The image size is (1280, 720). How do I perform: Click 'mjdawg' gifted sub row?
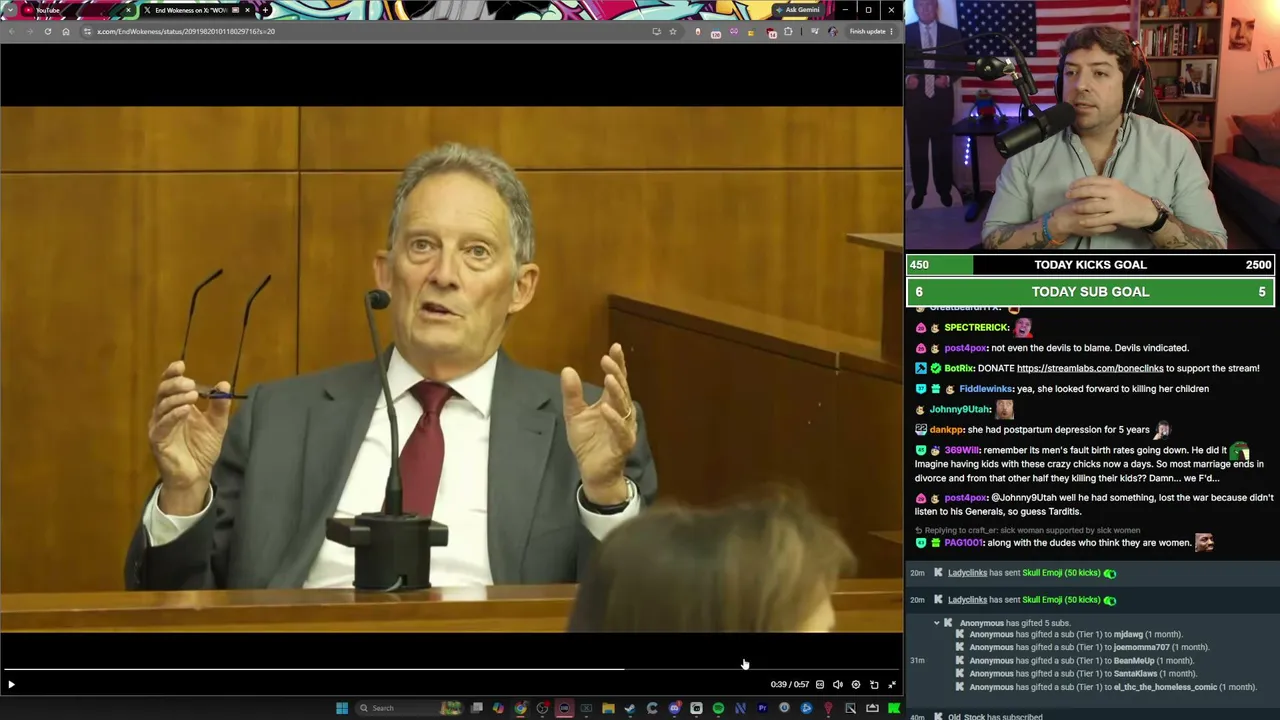[1076, 634]
